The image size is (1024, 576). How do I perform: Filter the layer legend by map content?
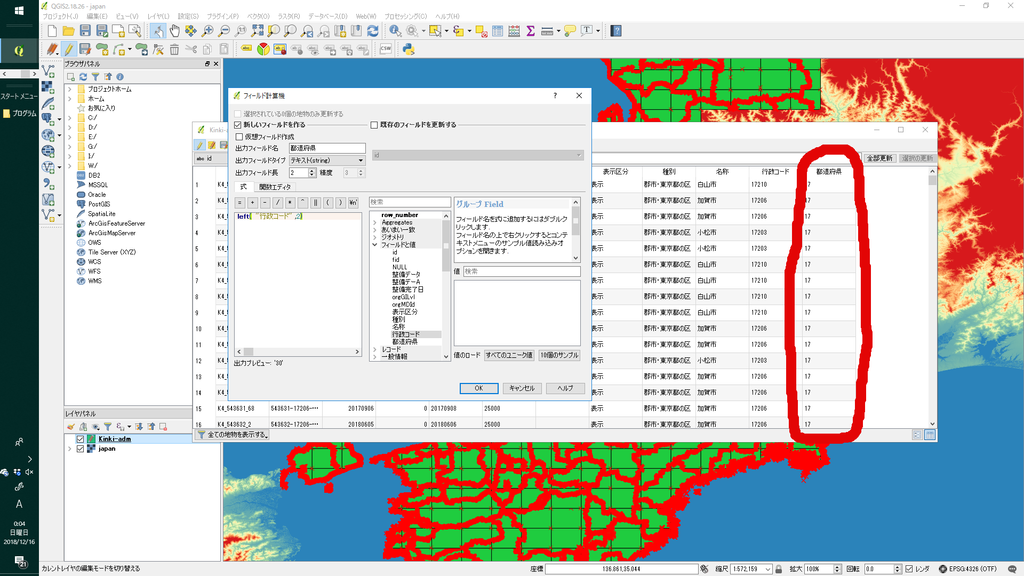tap(107, 426)
